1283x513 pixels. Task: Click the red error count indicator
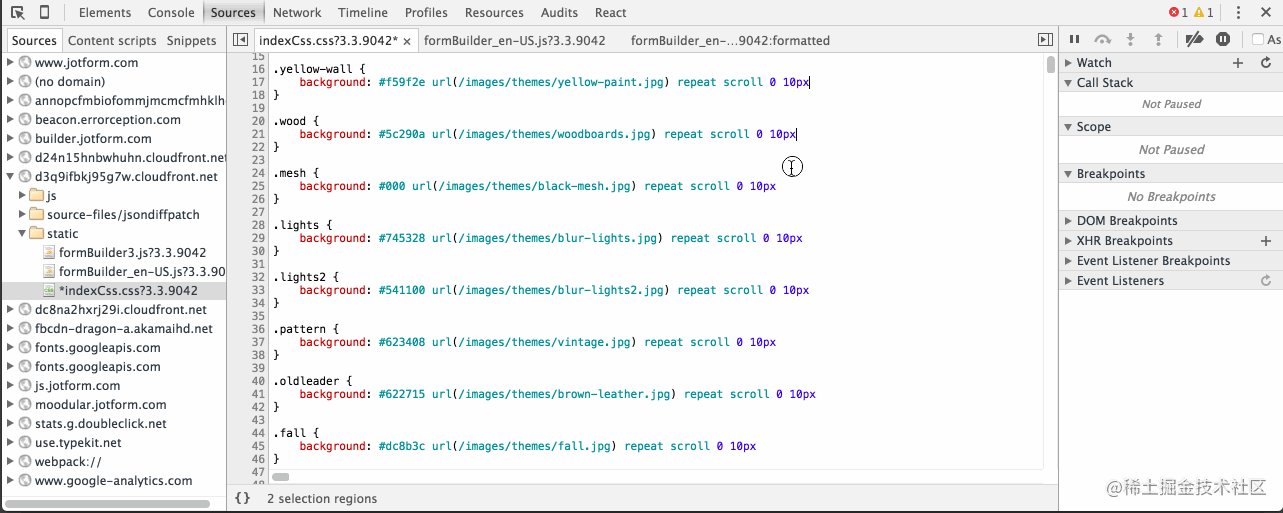(x=1178, y=13)
